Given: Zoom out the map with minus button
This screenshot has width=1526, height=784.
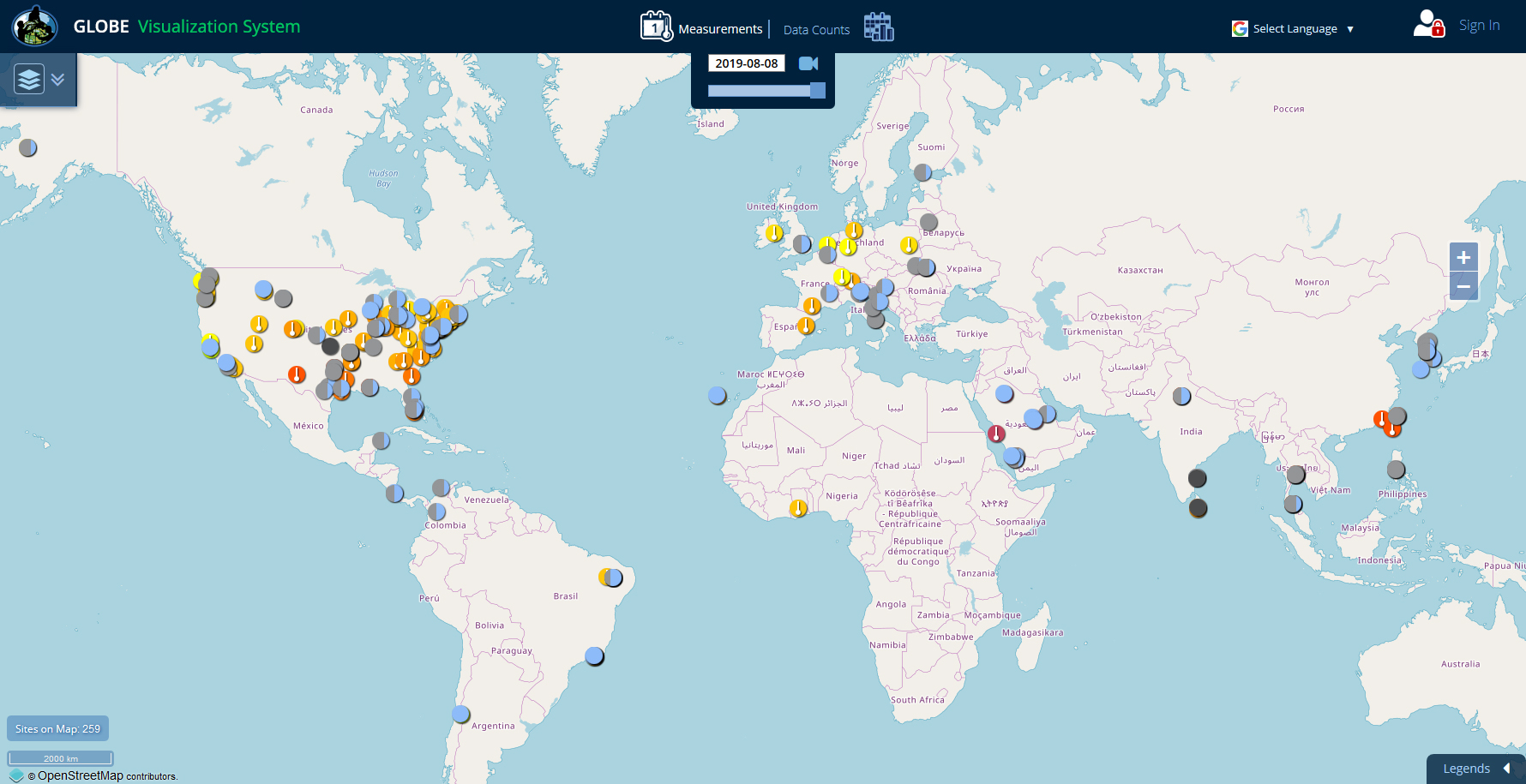Looking at the screenshot, I should click(1463, 286).
